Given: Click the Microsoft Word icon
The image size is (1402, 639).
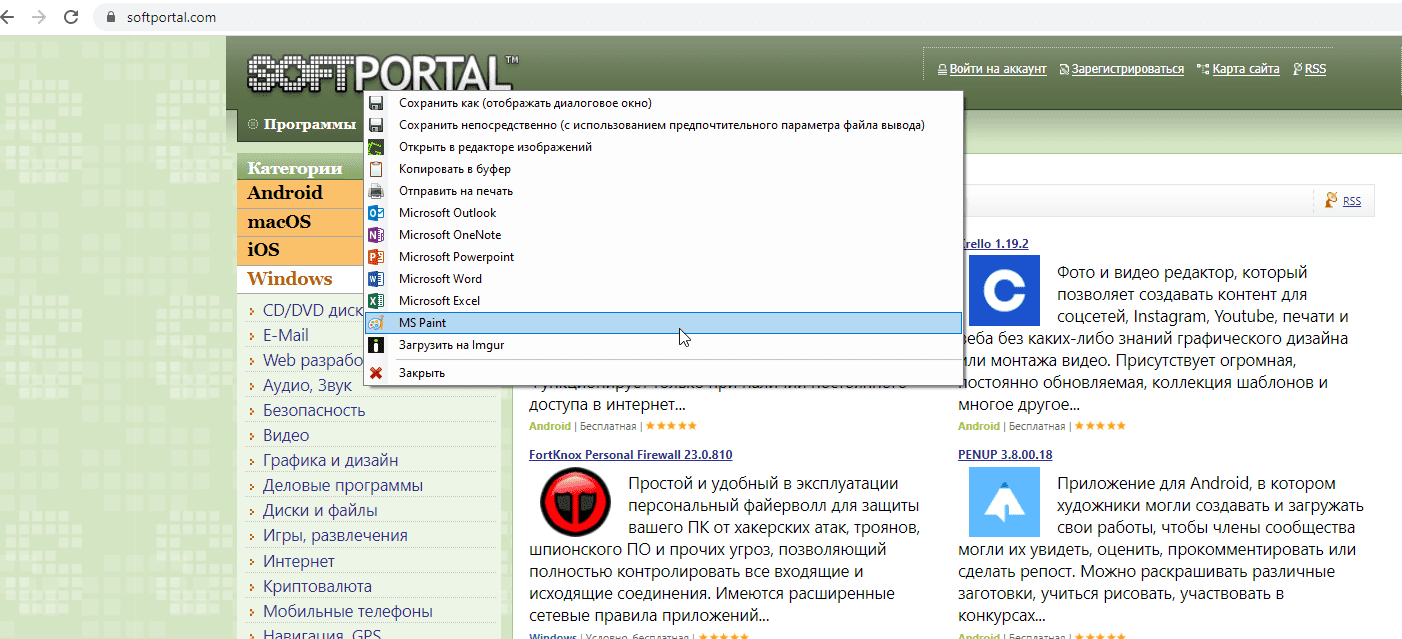Looking at the screenshot, I should 376,279.
